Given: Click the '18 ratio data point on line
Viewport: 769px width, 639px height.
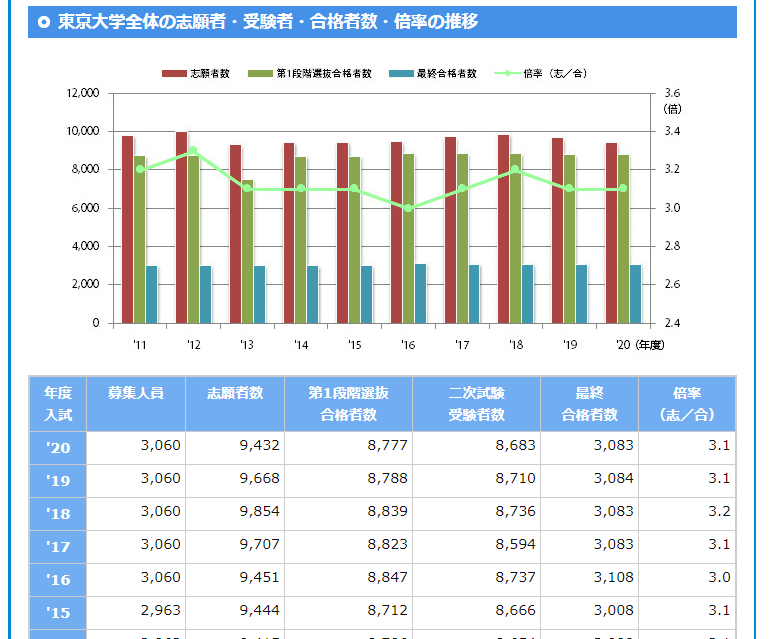Looking at the screenshot, I should click(515, 169).
